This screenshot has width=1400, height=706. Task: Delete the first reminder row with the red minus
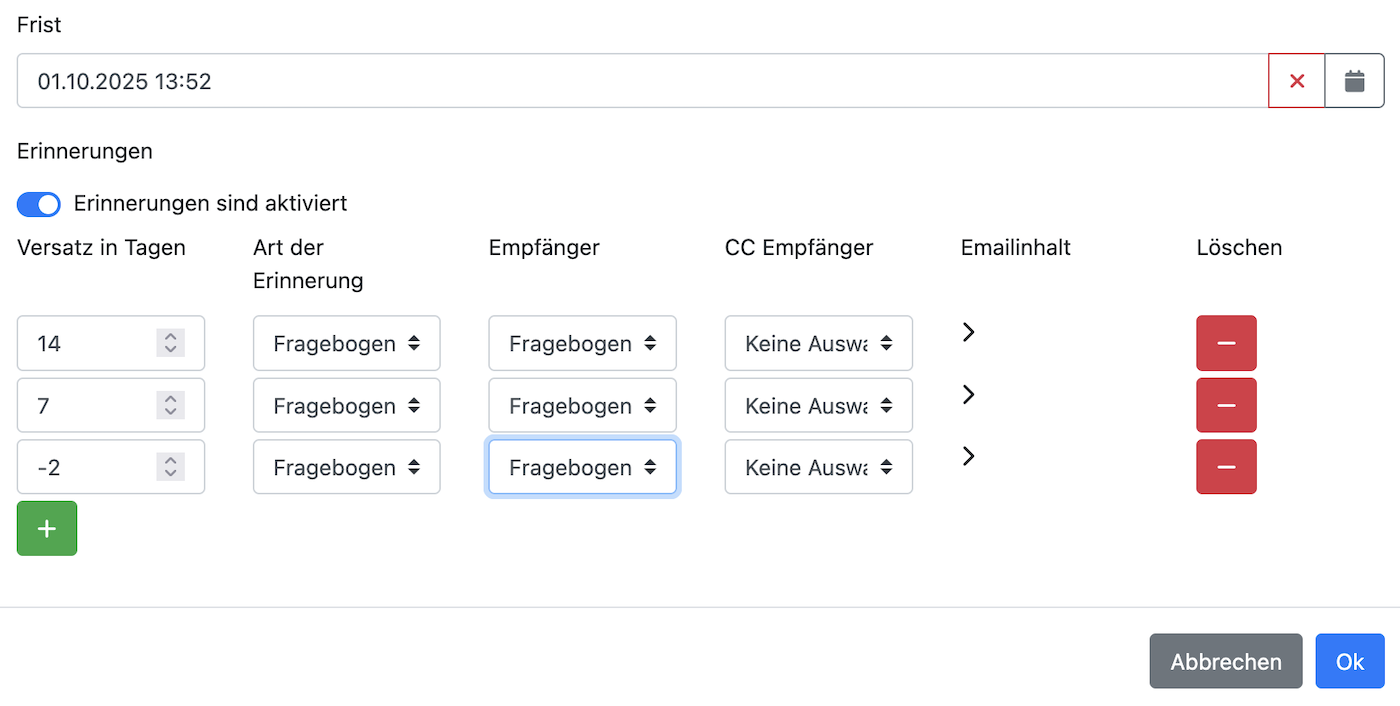[x=1226, y=343]
